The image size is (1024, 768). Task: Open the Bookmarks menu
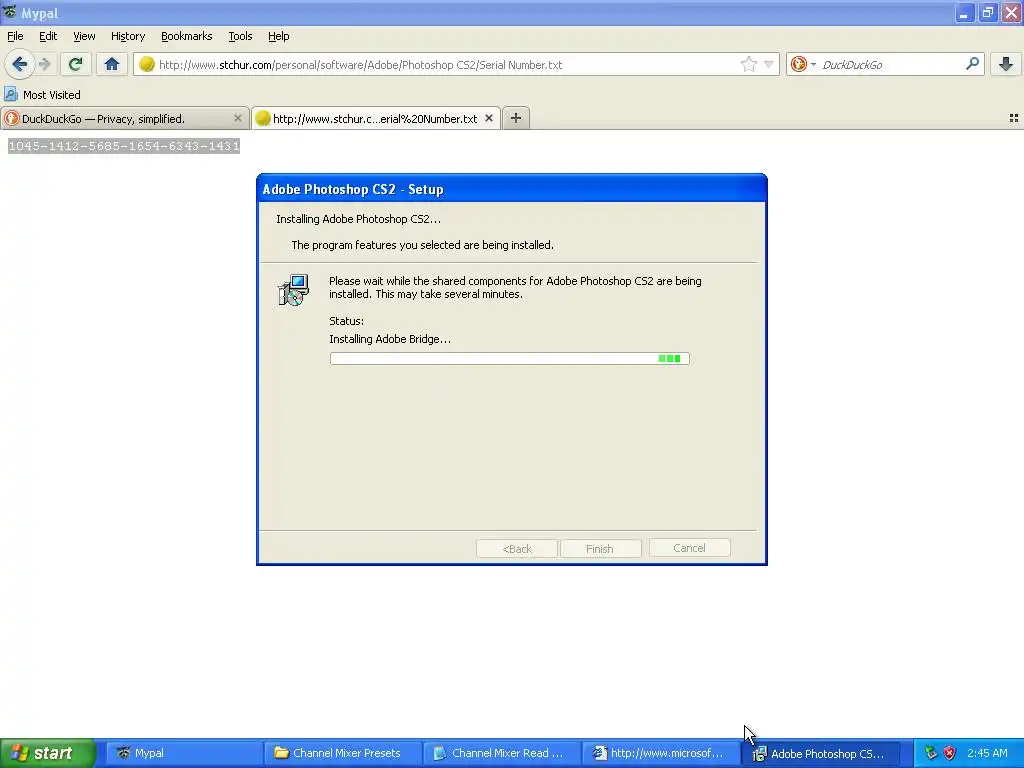tap(186, 36)
